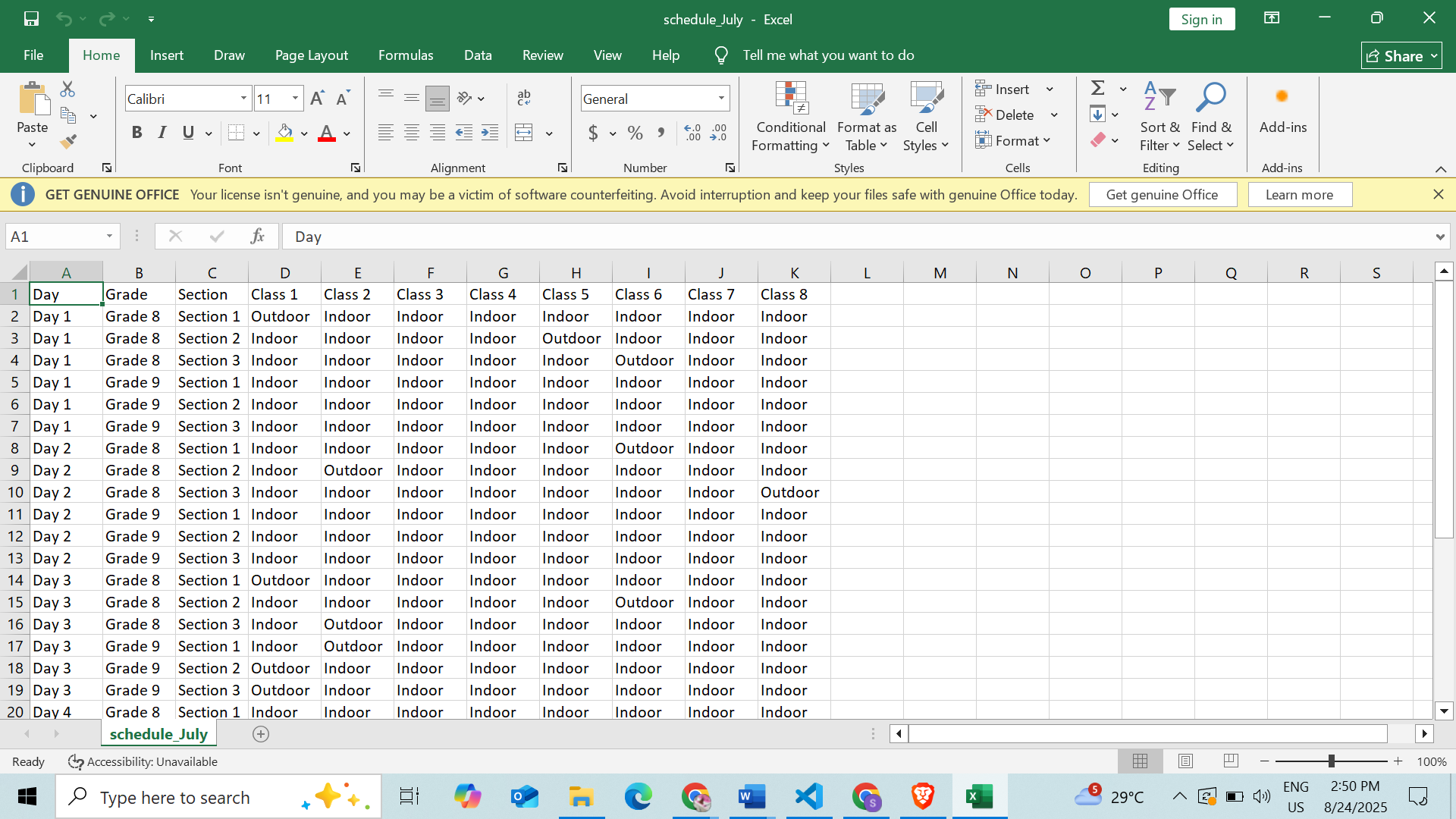This screenshot has width=1456, height=819.
Task: Click the Get genuine Office button
Action: point(1162,195)
